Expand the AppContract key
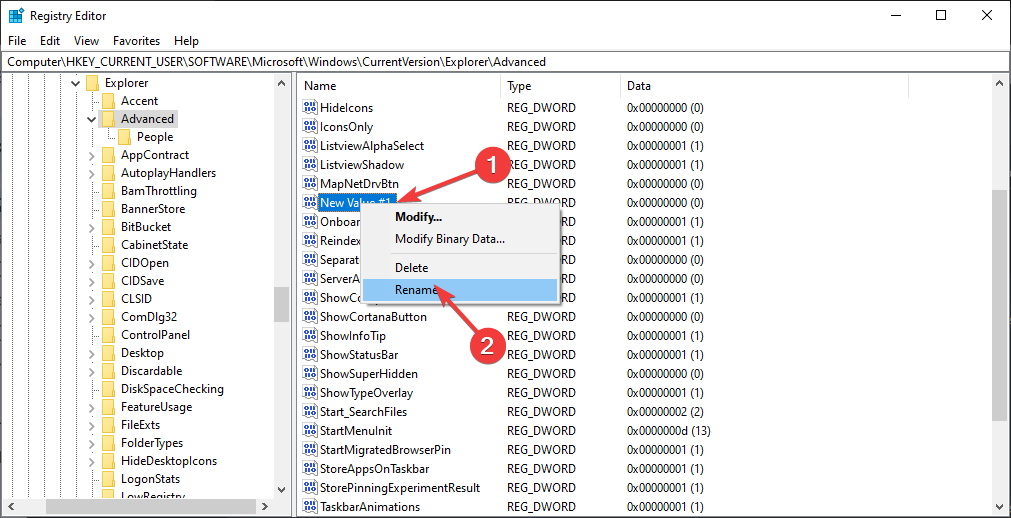 point(91,155)
